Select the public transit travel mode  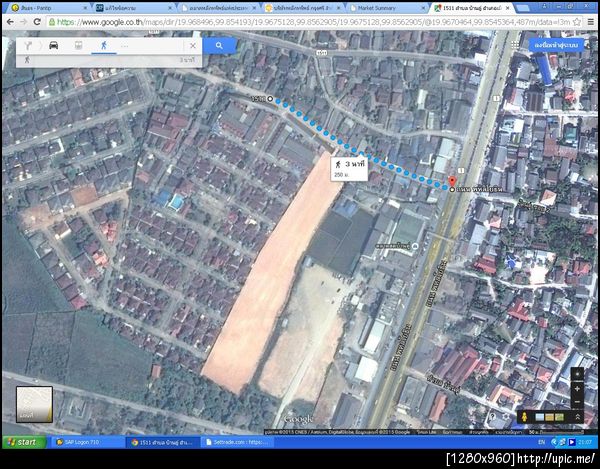[78, 46]
